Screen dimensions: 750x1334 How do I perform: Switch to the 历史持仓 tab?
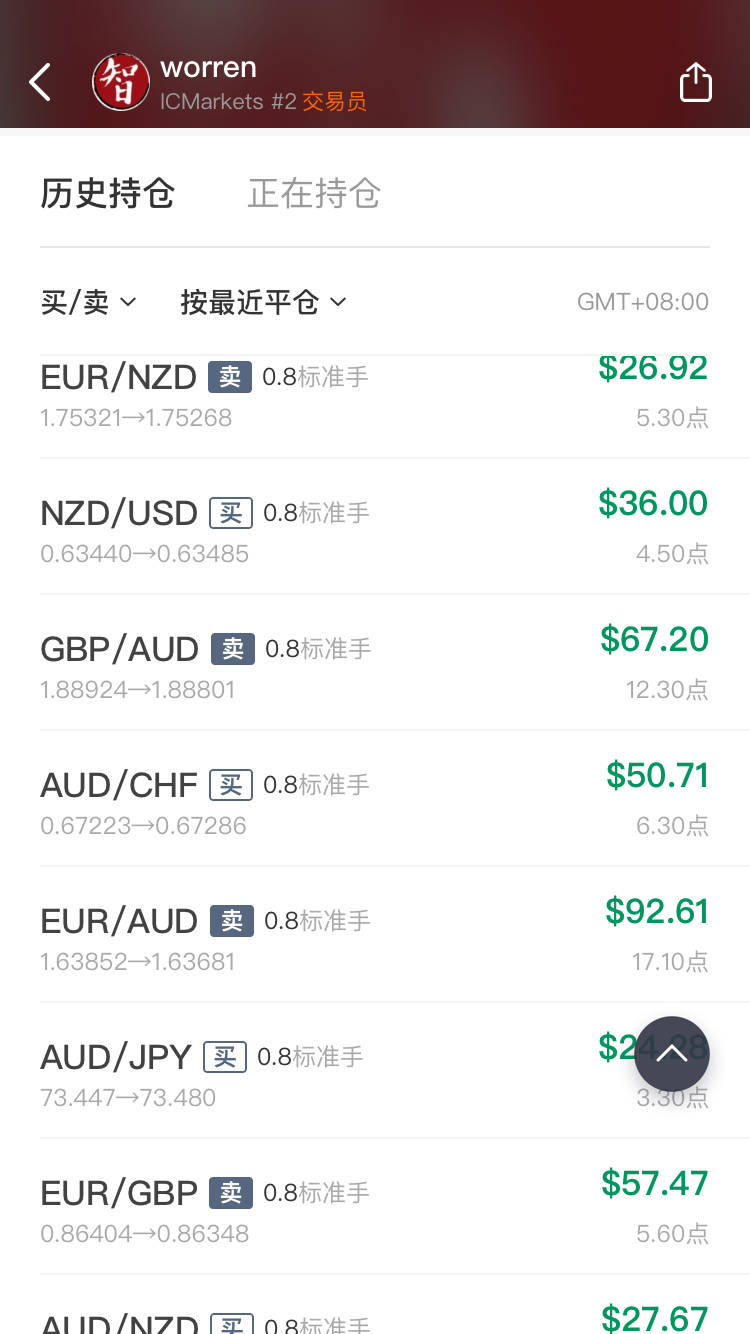[107, 193]
